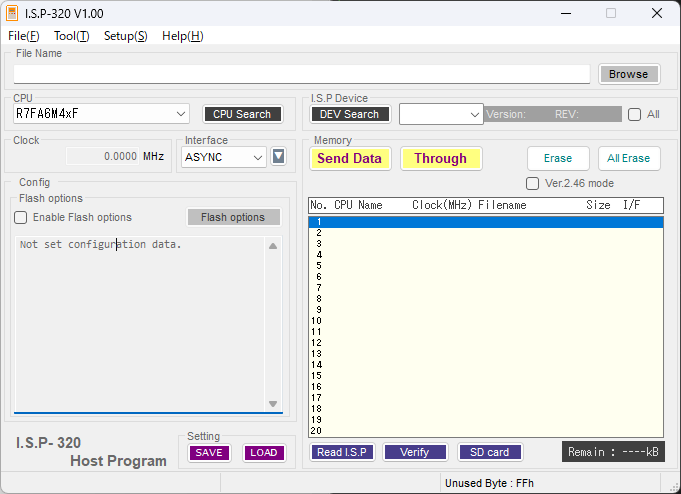The width and height of the screenshot is (681, 494).
Task: Click the CPU Search button
Action: 242,114
